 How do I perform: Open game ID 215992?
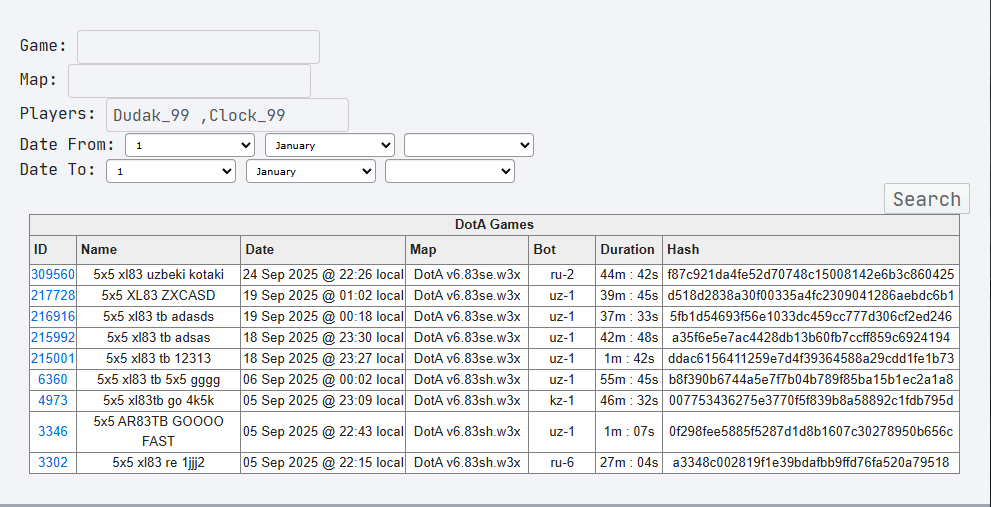click(x=53, y=338)
